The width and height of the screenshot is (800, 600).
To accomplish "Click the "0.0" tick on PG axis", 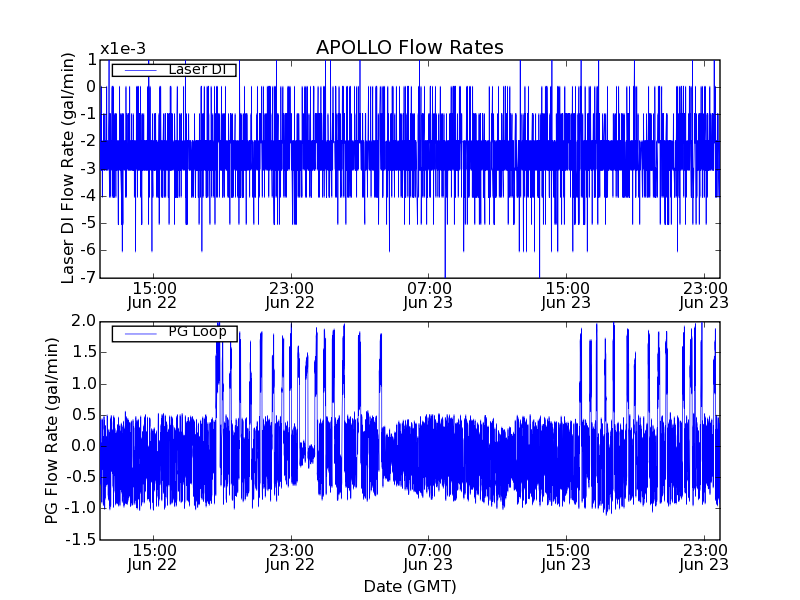I will pyautogui.click(x=84, y=446).
